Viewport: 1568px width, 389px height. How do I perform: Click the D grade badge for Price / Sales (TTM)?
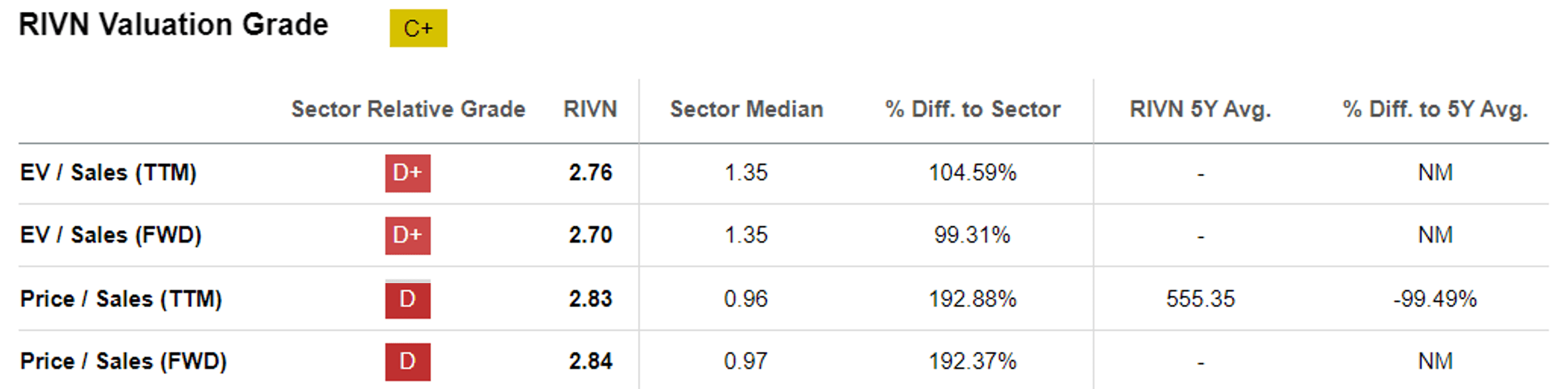pos(407,299)
